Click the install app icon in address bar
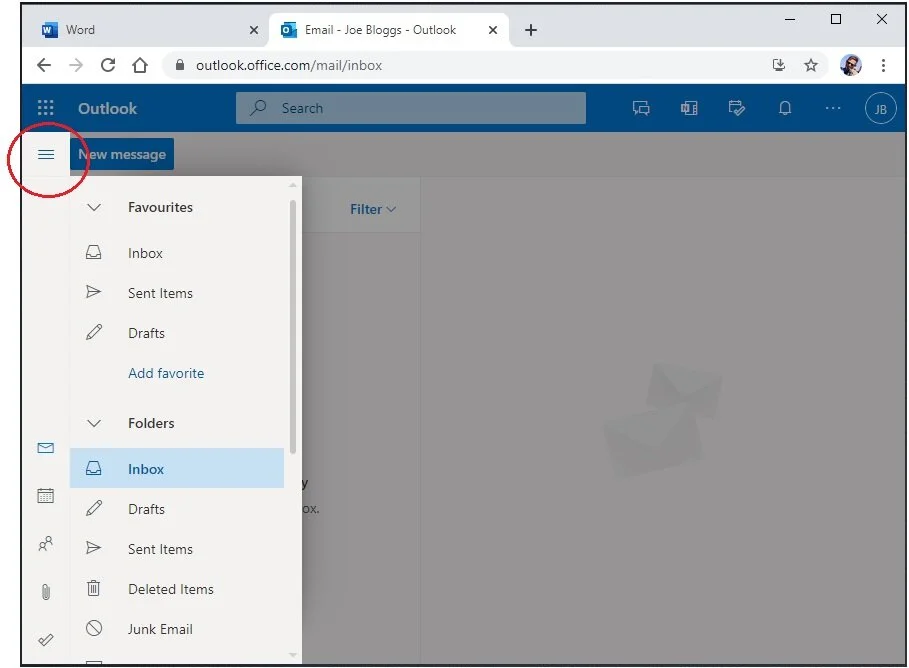The width and height of the screenshot is (909, 668). point(779,65)
